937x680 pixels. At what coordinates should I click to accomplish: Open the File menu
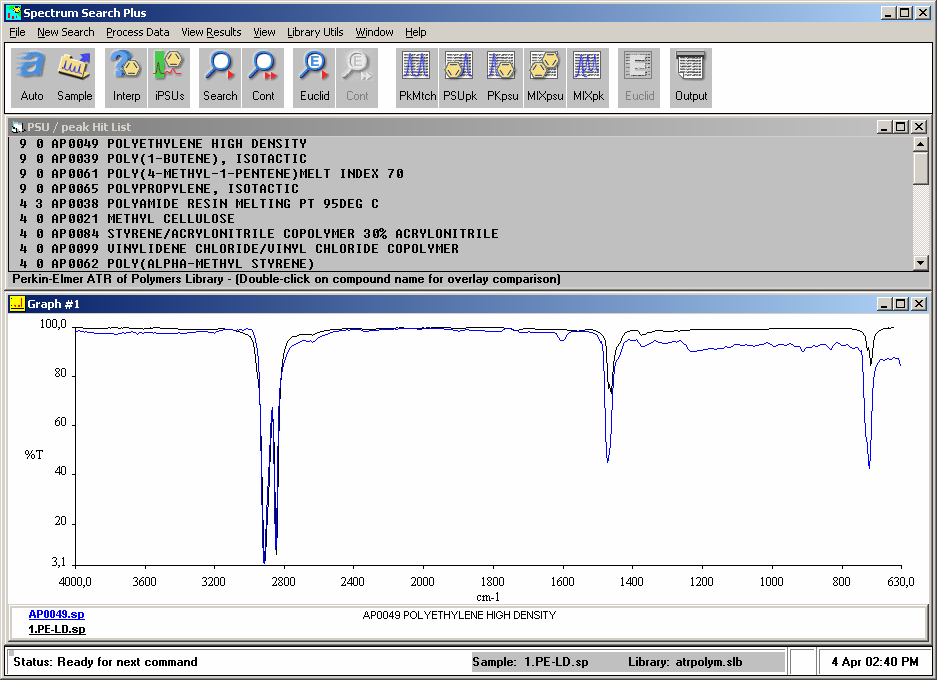coord(17,32)
